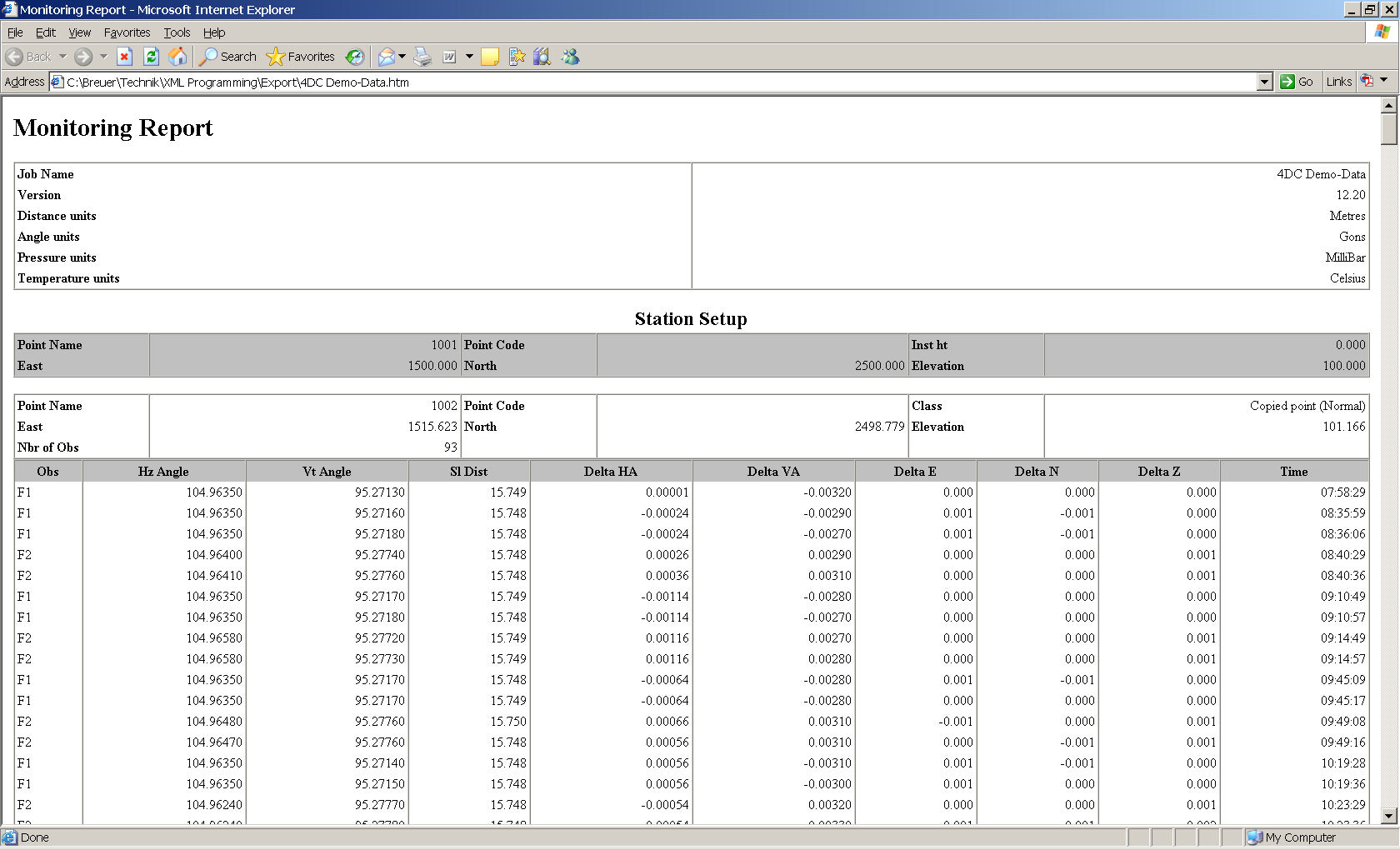
Task: Expand the Back button history dropdown
Action: click(x=62, y=56)
